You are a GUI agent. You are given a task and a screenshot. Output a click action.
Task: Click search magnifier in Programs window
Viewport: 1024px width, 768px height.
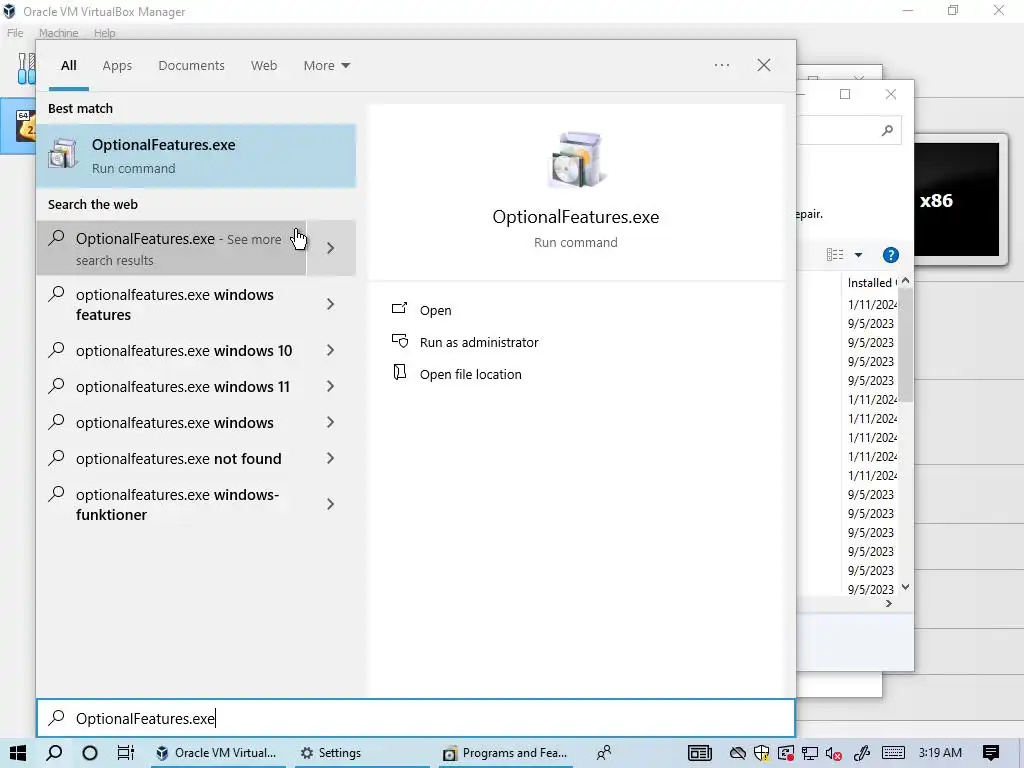(887, 131)
